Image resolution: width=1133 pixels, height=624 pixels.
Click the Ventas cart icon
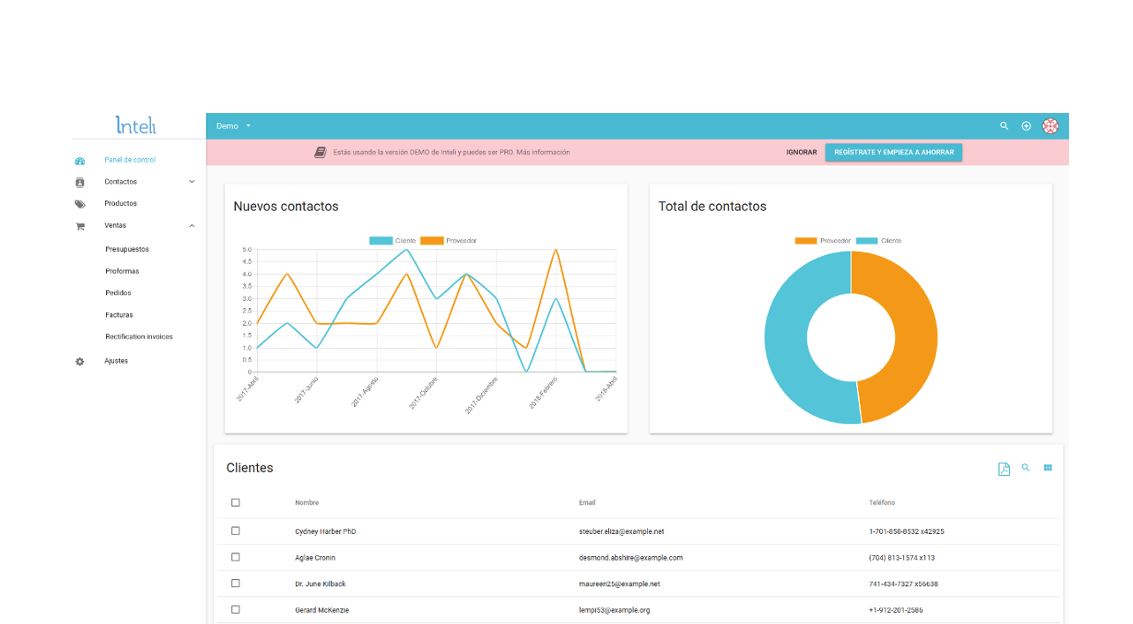click(x=79, y=226)
